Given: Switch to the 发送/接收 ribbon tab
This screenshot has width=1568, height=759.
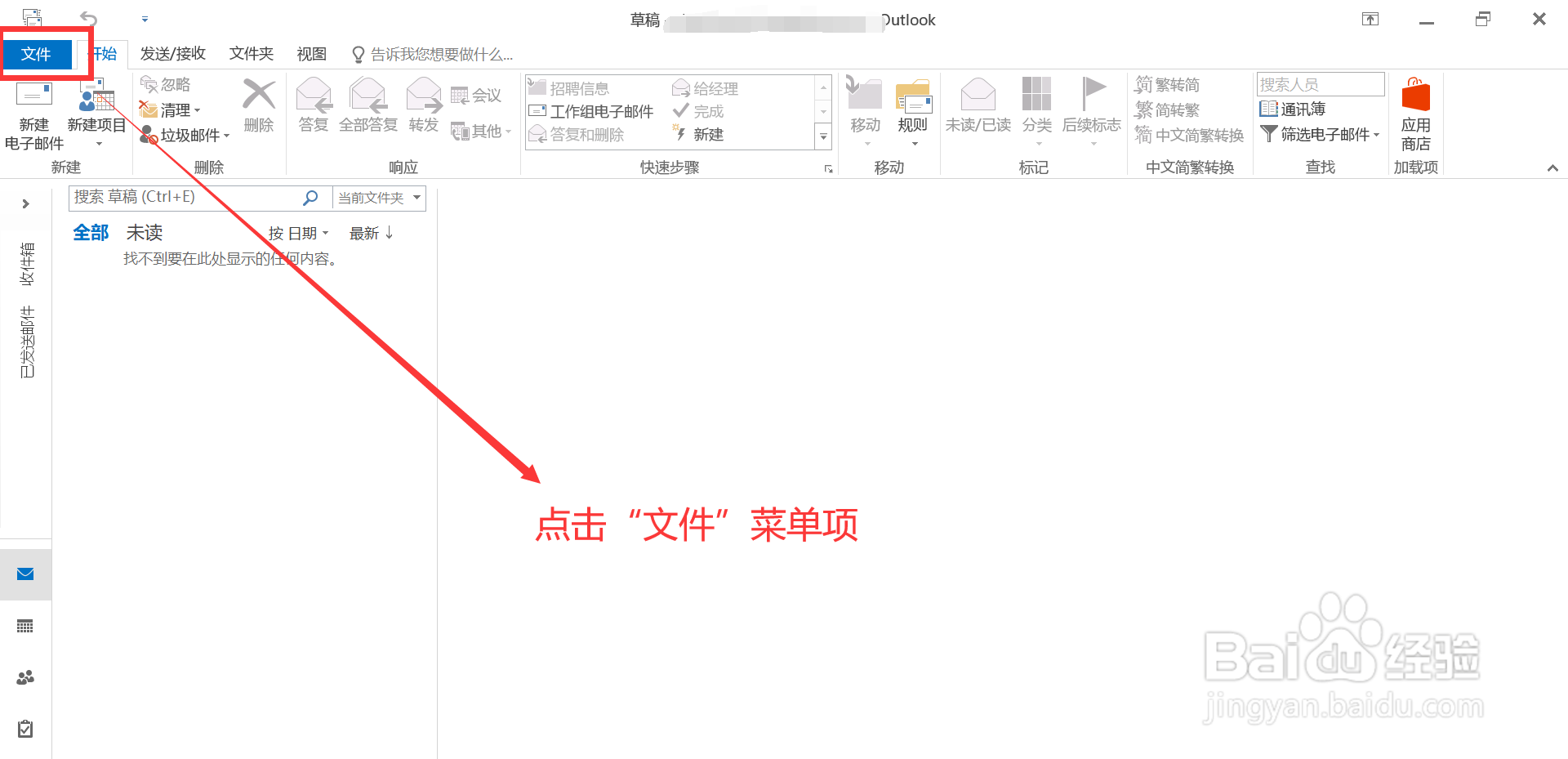Looking at the screenshot, I should (173, 54).
